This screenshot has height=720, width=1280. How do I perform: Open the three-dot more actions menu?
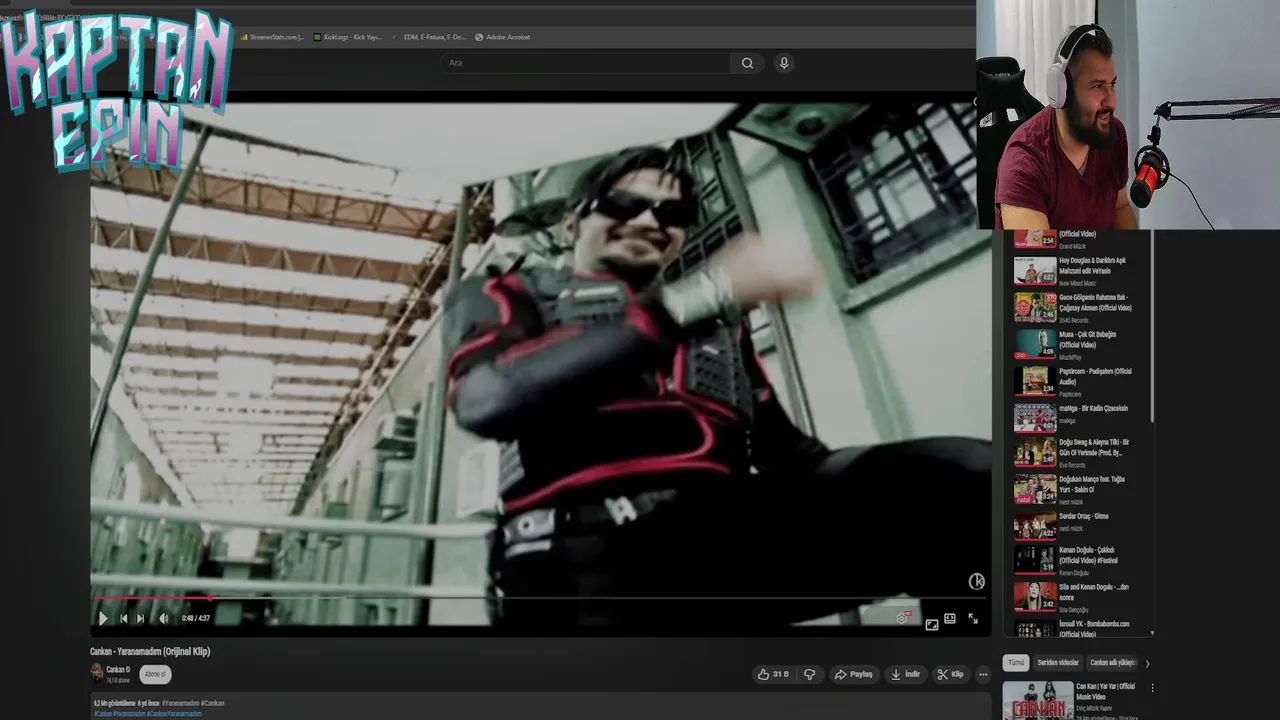click(x=983, y=674)
